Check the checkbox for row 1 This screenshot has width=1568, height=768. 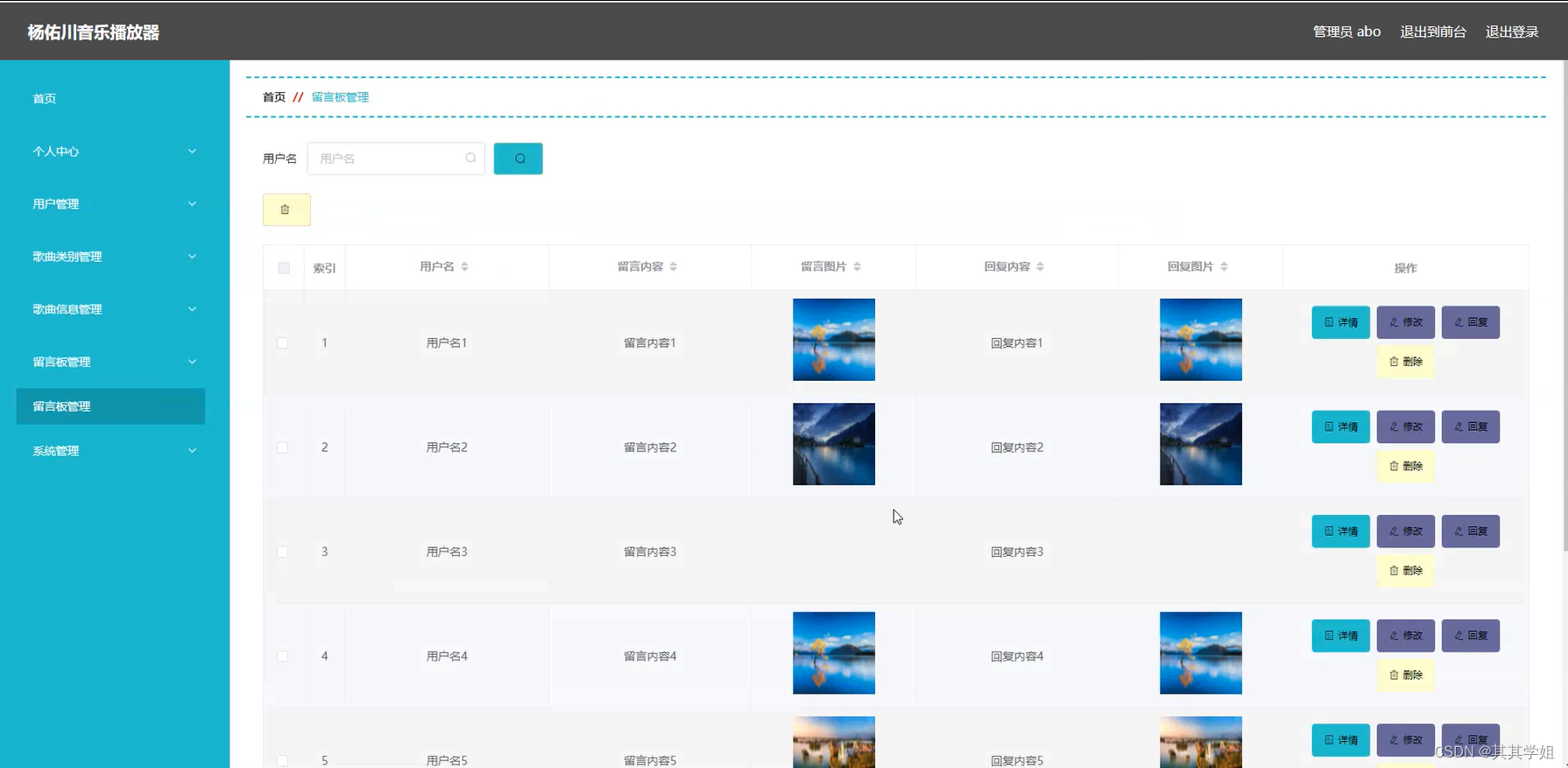(283, 342)
